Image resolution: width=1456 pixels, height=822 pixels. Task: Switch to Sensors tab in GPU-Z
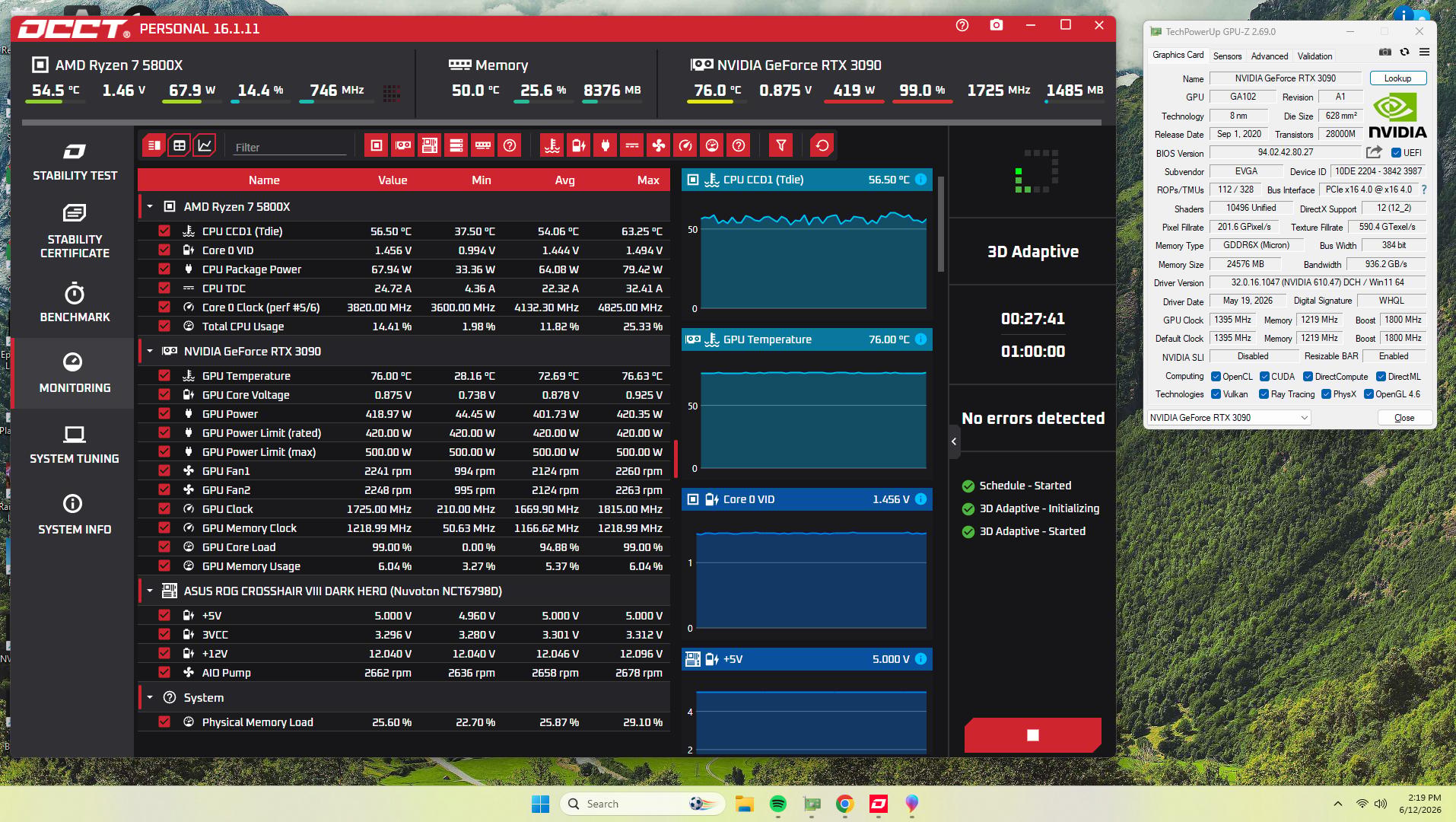pos(1227,56)
